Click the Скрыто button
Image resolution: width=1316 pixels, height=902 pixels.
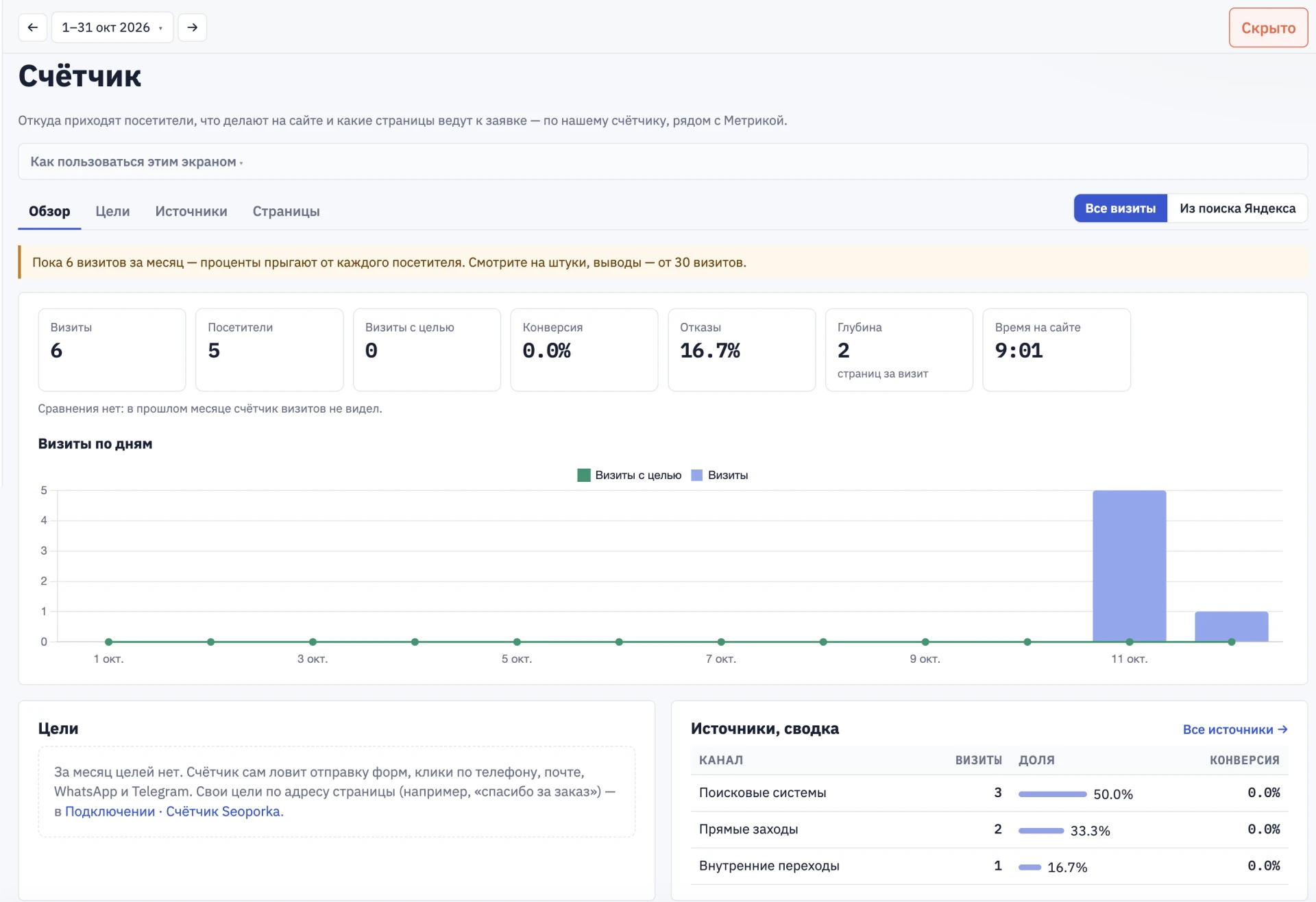[1268, 28]
